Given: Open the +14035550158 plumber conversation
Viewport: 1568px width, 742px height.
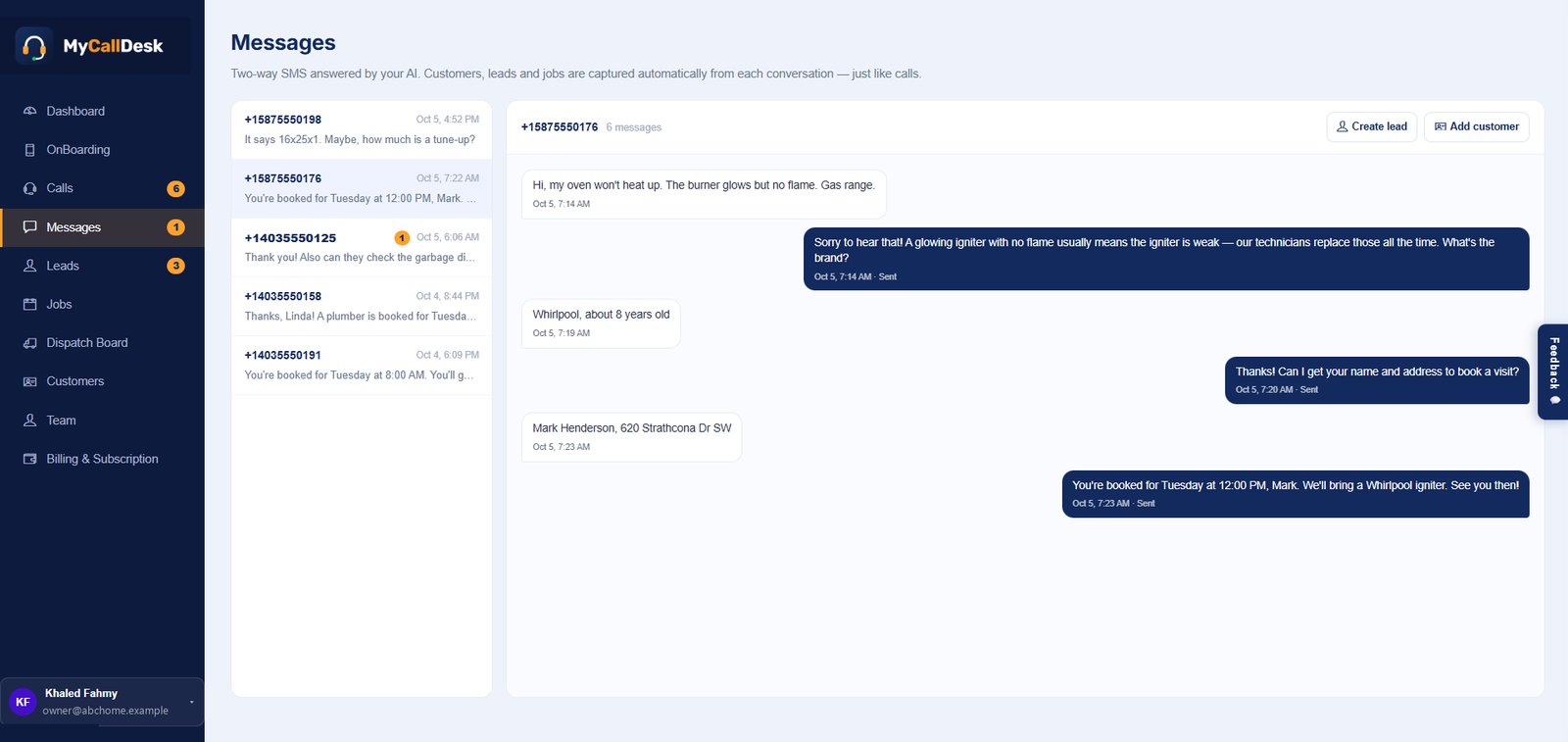Looking at the screenshot, I should coord(362,307).
